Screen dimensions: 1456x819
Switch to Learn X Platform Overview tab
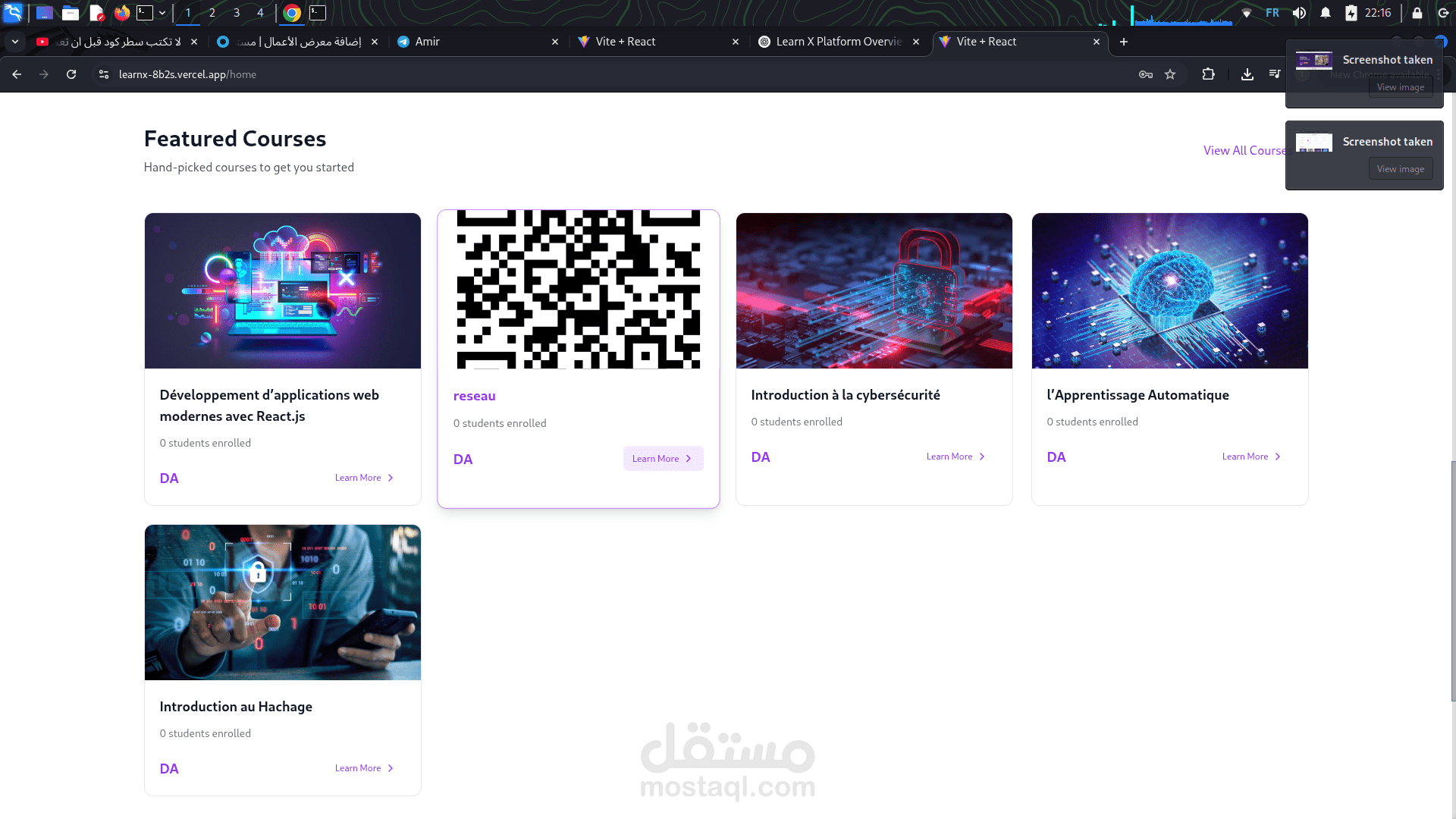tap(839, 42)
